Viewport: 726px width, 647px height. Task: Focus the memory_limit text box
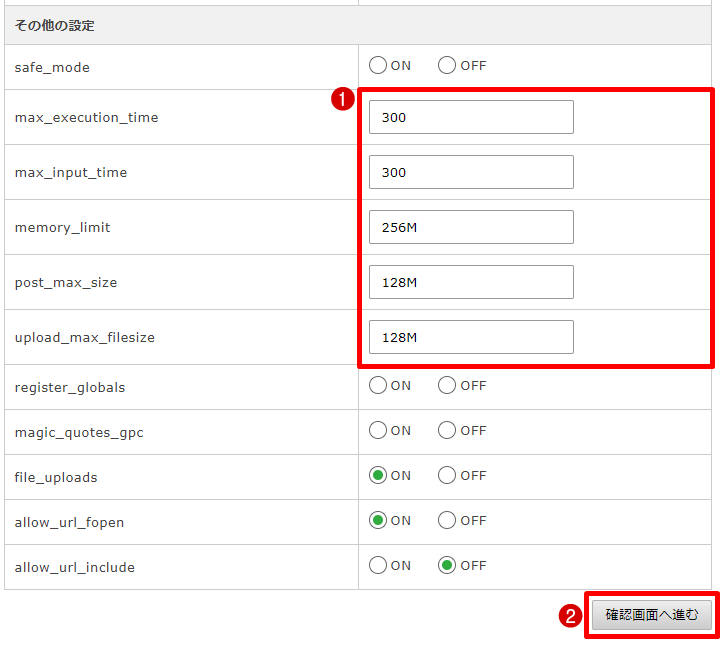[x=471, y=227]
